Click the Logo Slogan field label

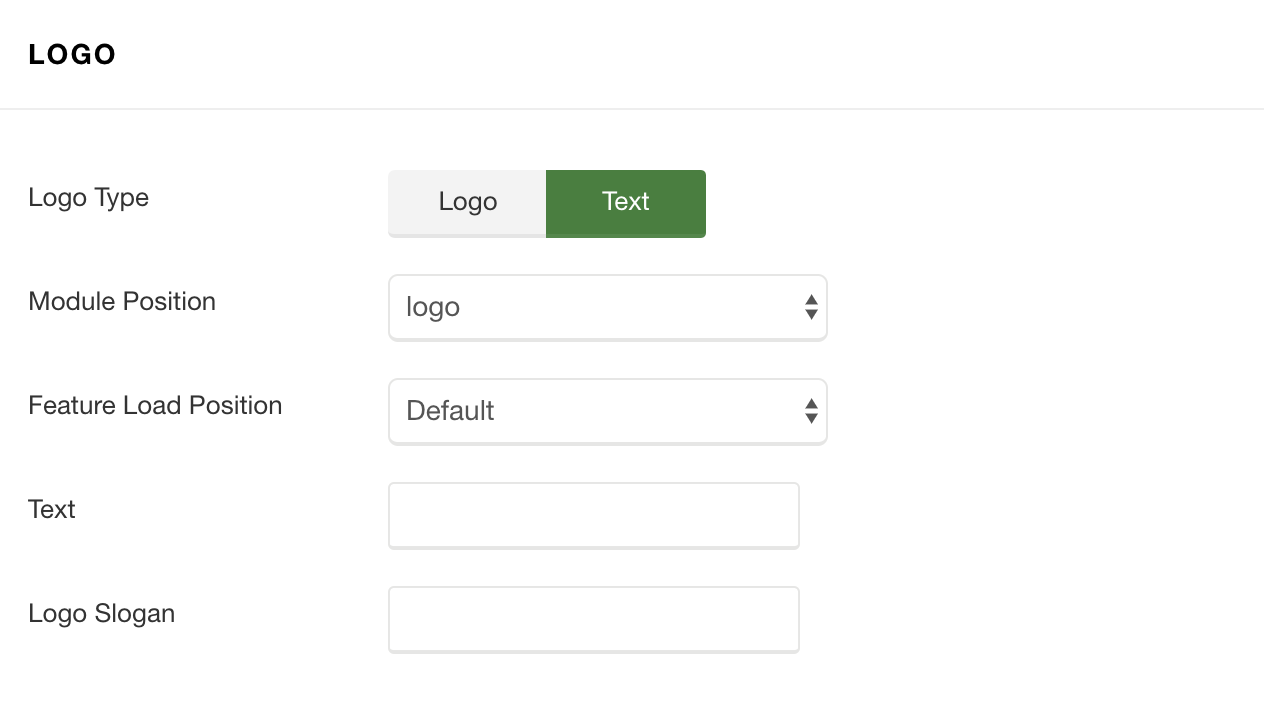[x=102, y=614]
